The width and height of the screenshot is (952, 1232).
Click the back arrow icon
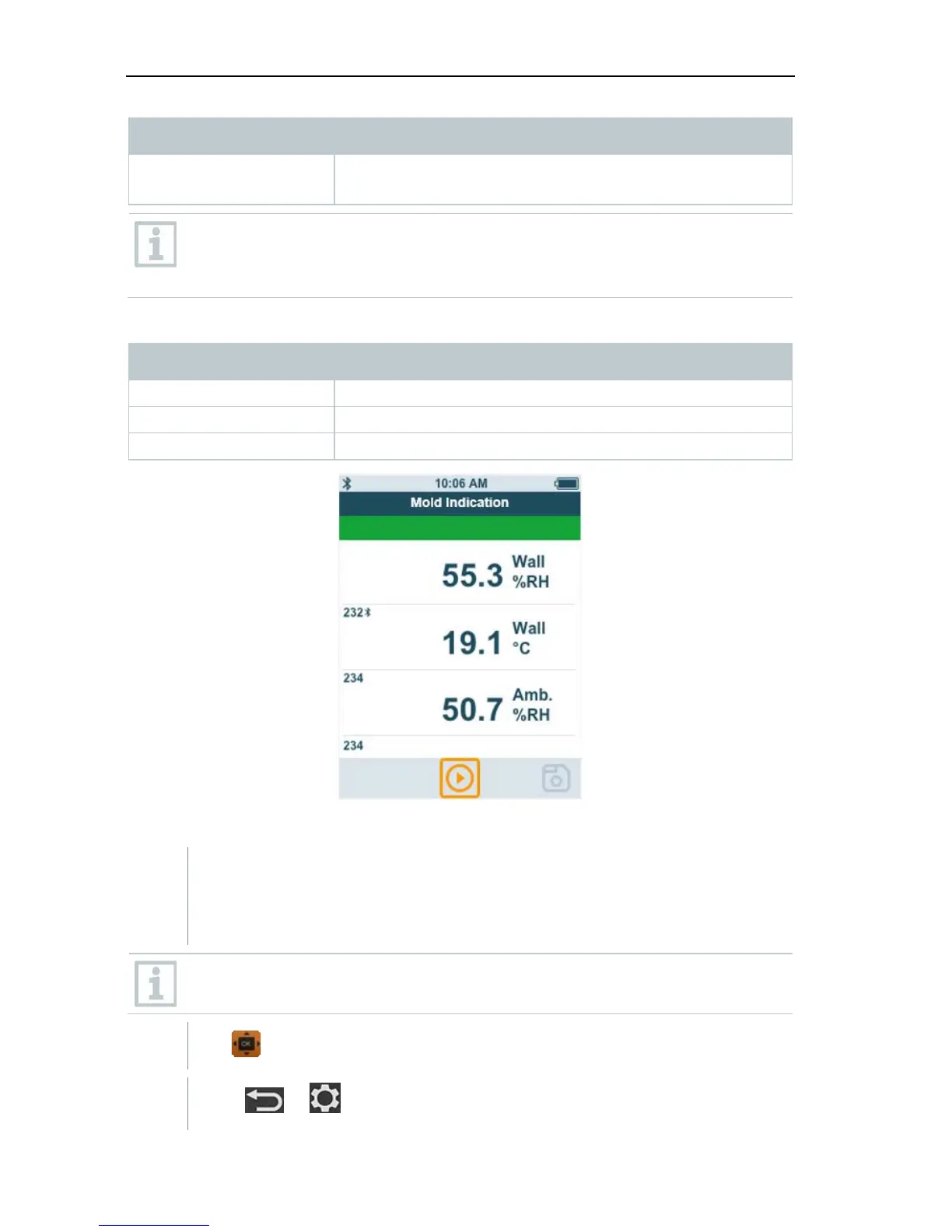[x=264, y=1100]
